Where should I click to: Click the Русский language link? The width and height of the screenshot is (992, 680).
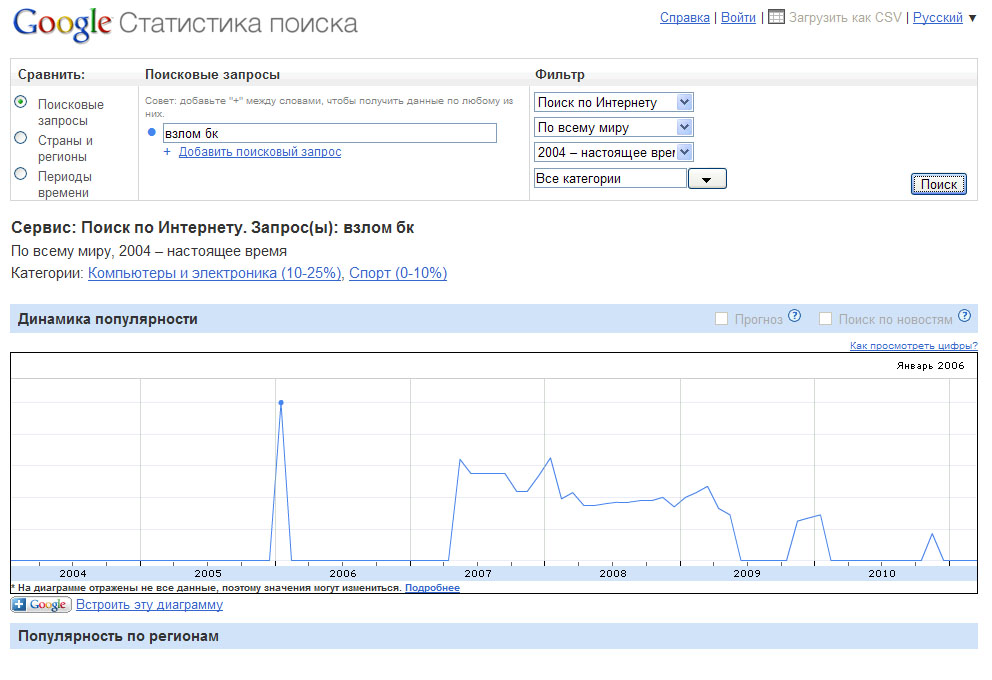tap(938, 18)
